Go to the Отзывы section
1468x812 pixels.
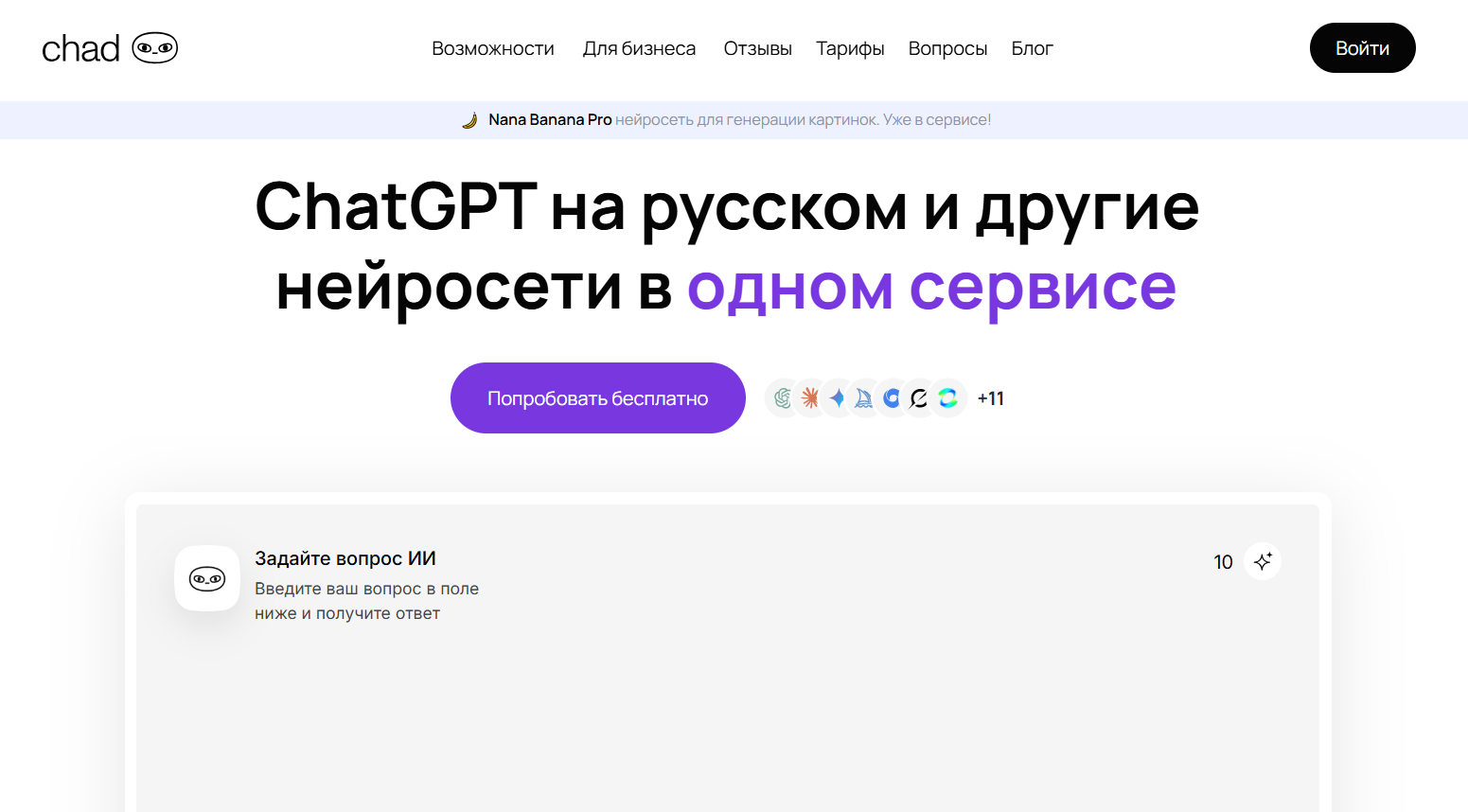(757, 48)
